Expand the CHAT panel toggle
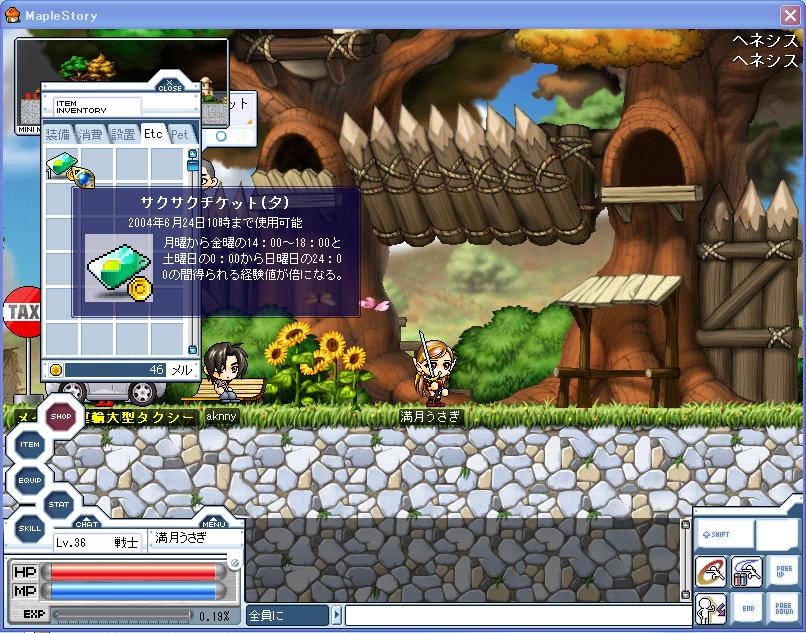 (x=87, y=522)
